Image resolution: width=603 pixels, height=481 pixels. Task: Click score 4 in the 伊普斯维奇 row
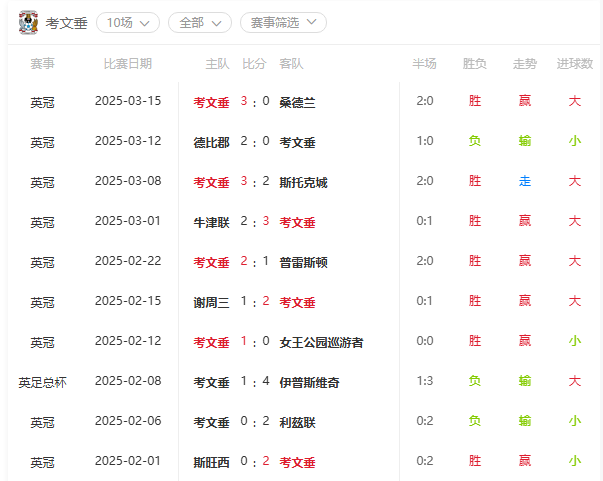point(266,381)
